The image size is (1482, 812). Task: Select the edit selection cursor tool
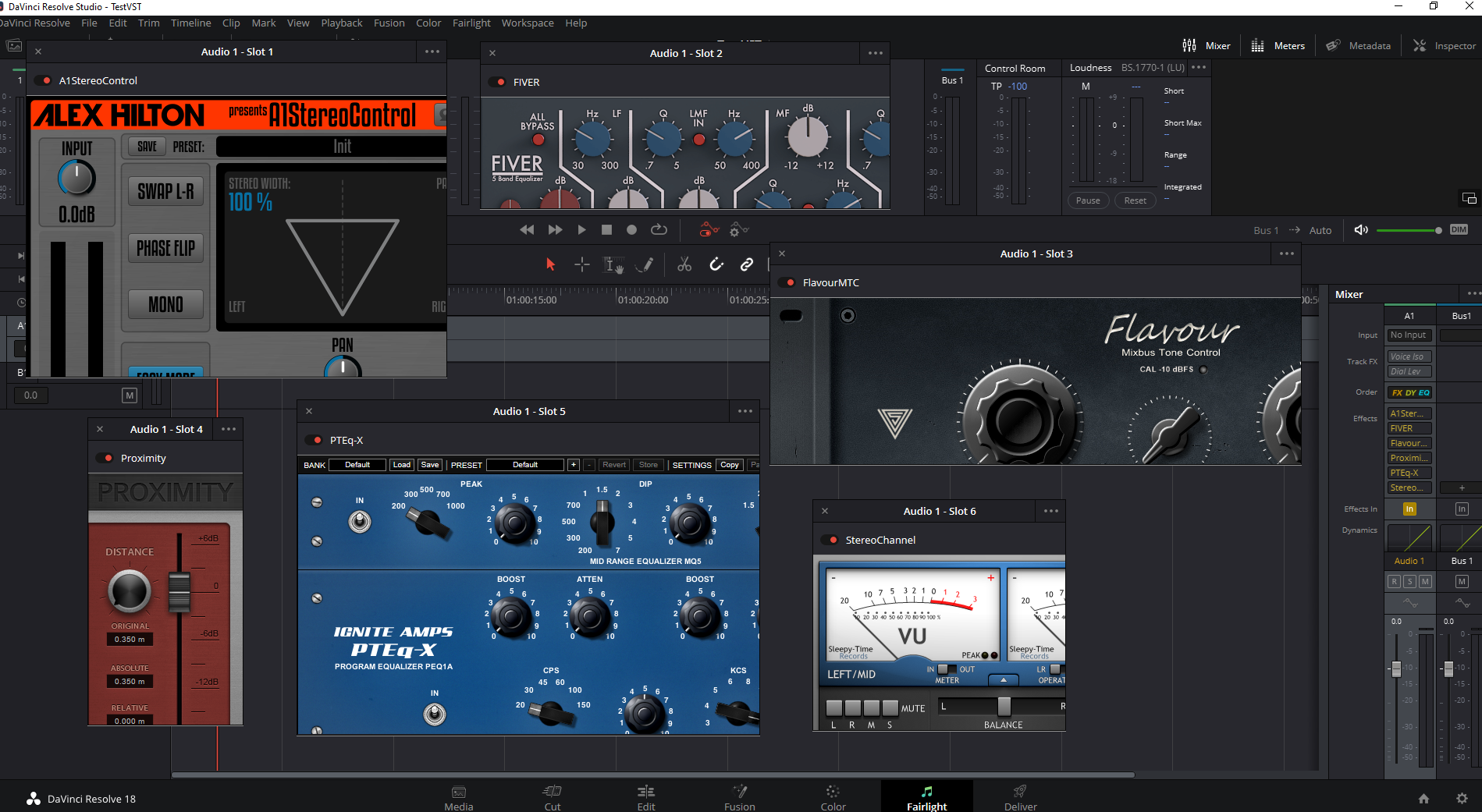[614, 265]
